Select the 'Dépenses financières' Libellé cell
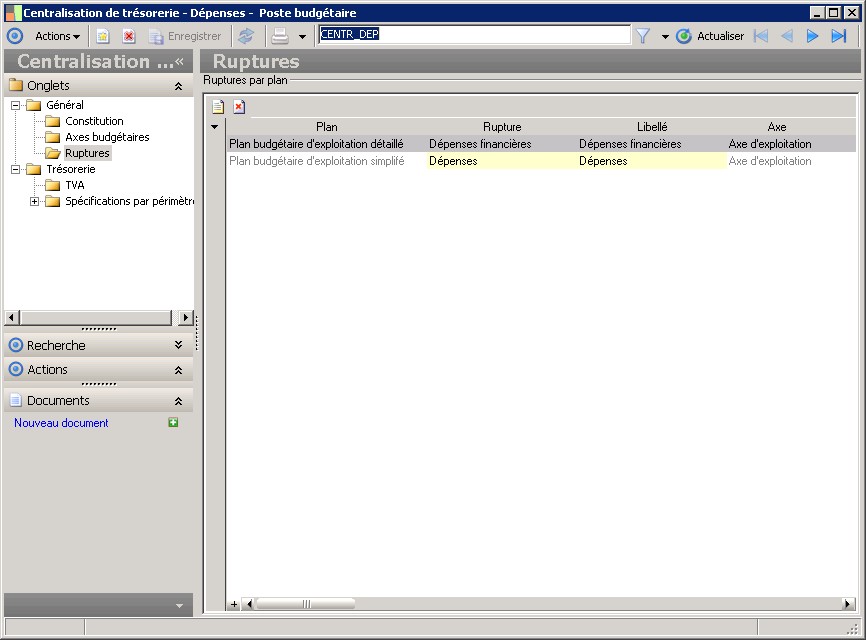 (652, 144)
